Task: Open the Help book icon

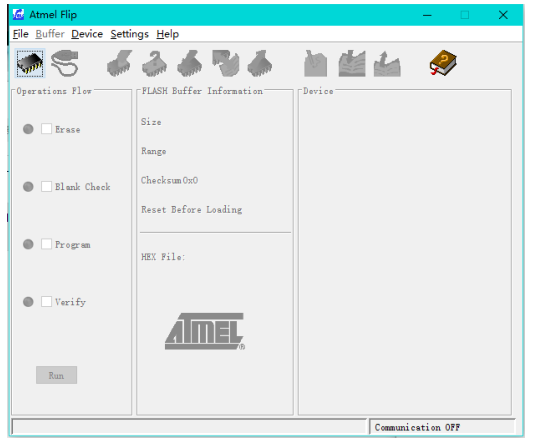Action: point(443,63)
